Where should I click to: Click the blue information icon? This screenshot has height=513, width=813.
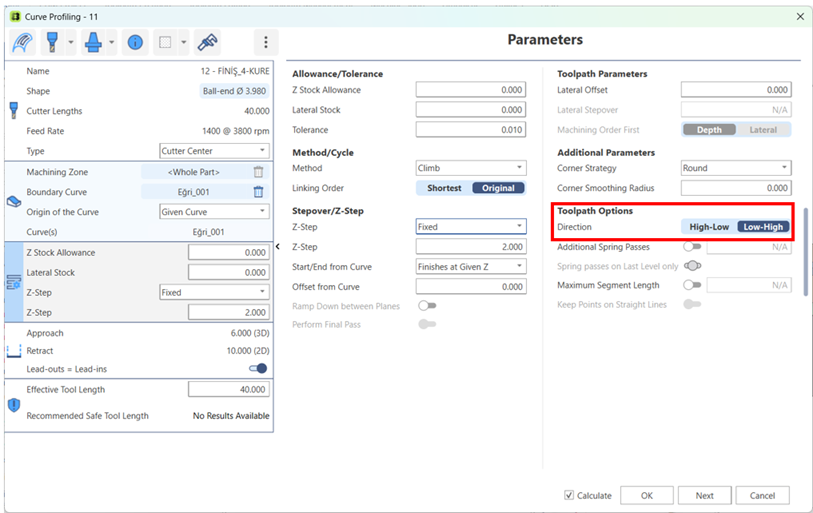click(135, 42)
